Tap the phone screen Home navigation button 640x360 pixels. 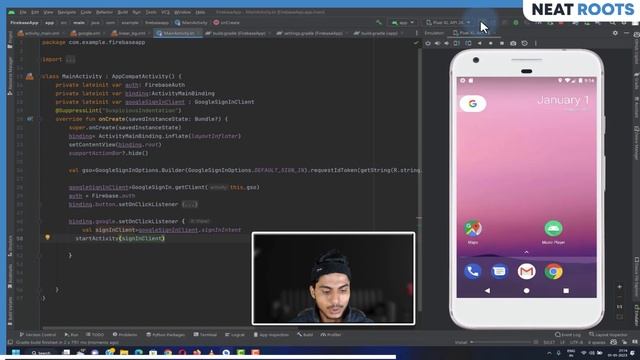[x=527, y=291]
